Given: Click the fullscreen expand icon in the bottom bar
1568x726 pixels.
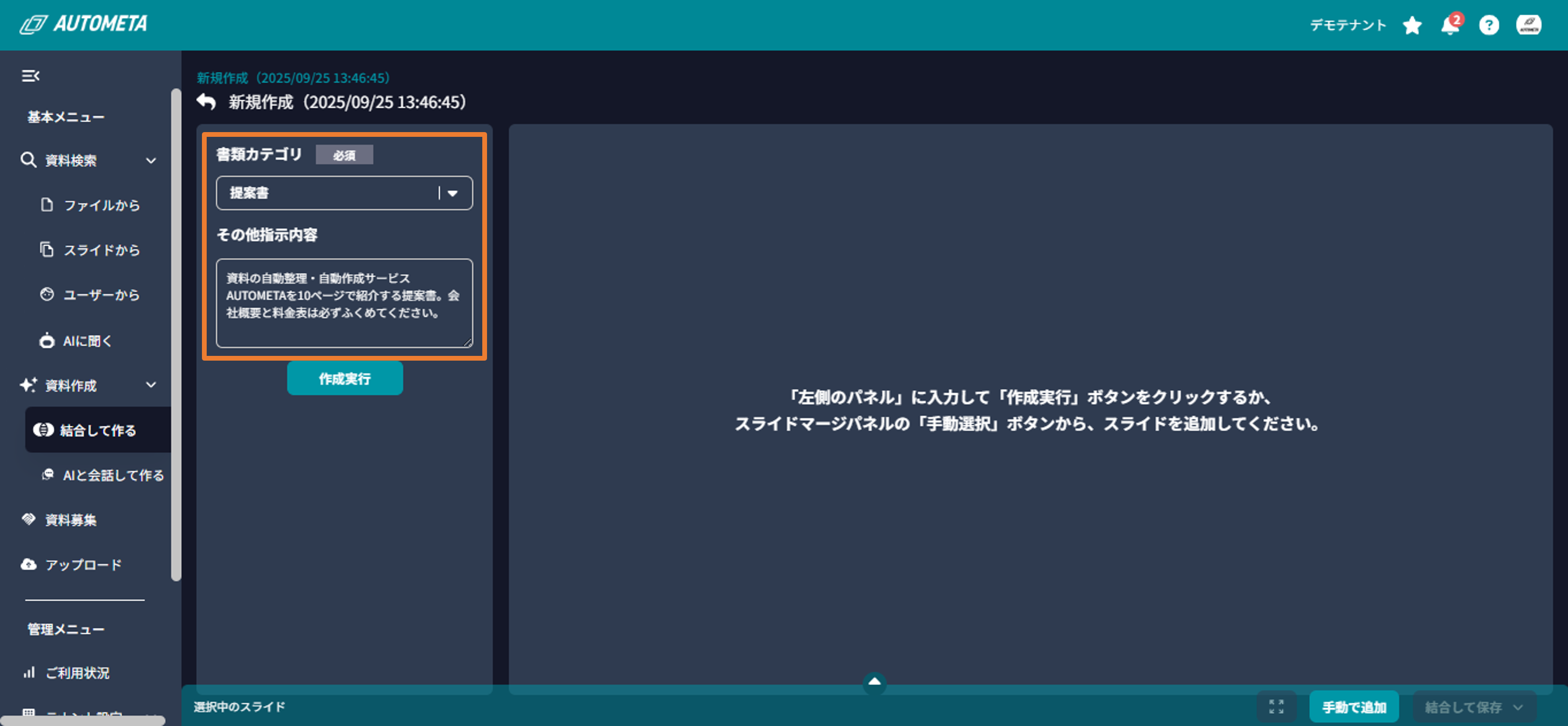Looking at the screenshot, I should (x=1276, y=707).
